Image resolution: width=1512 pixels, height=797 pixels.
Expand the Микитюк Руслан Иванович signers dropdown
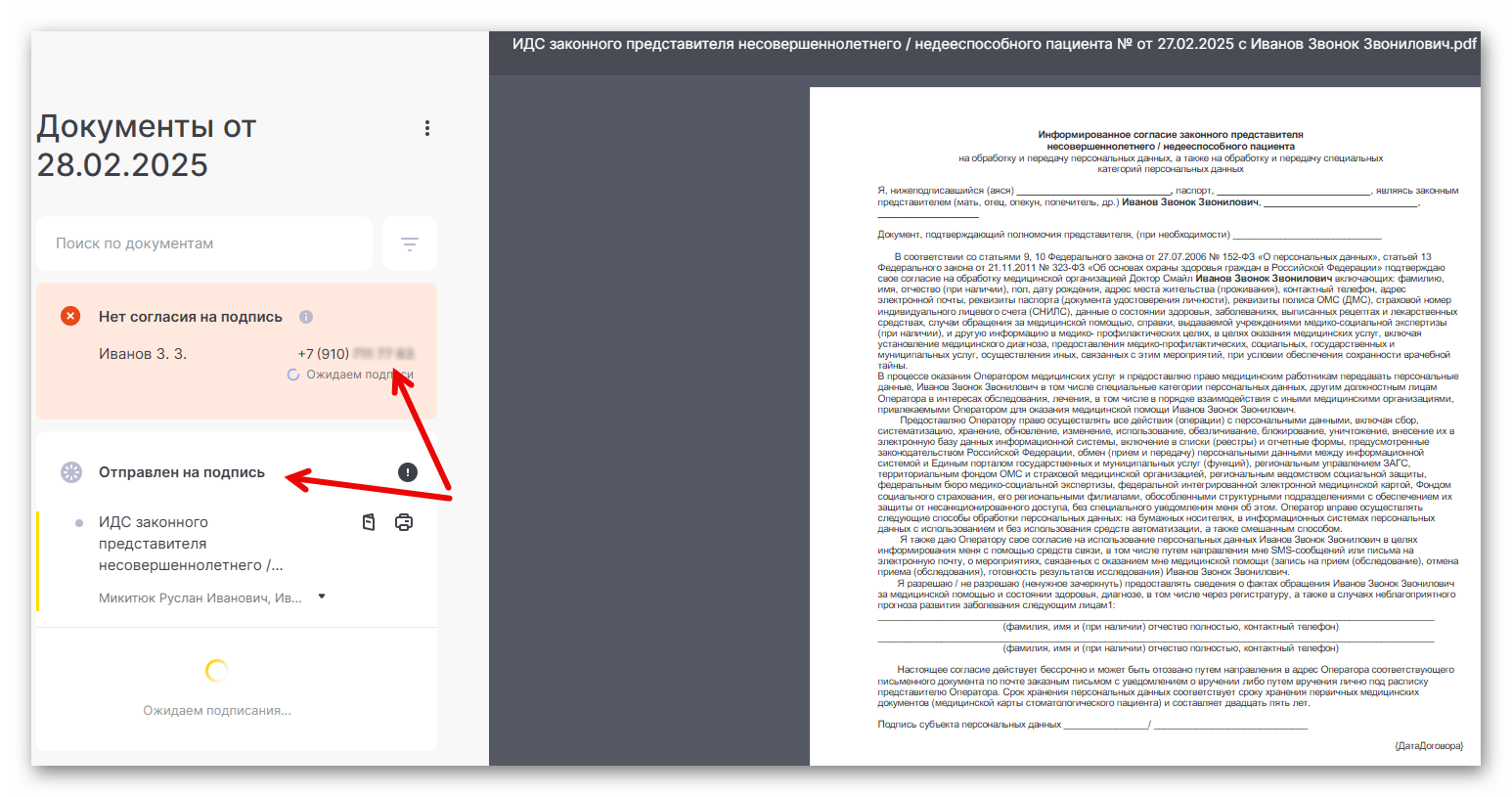[322, 597]
